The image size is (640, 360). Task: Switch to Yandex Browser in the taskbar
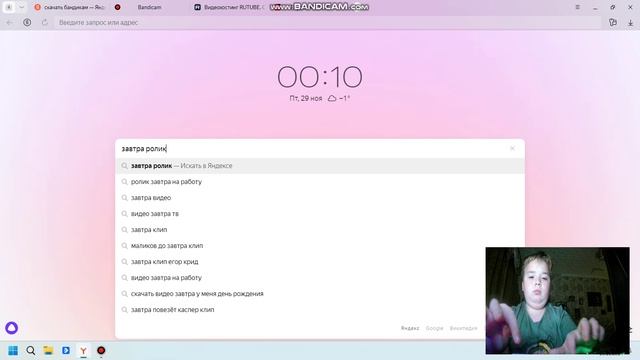[83, 351]
